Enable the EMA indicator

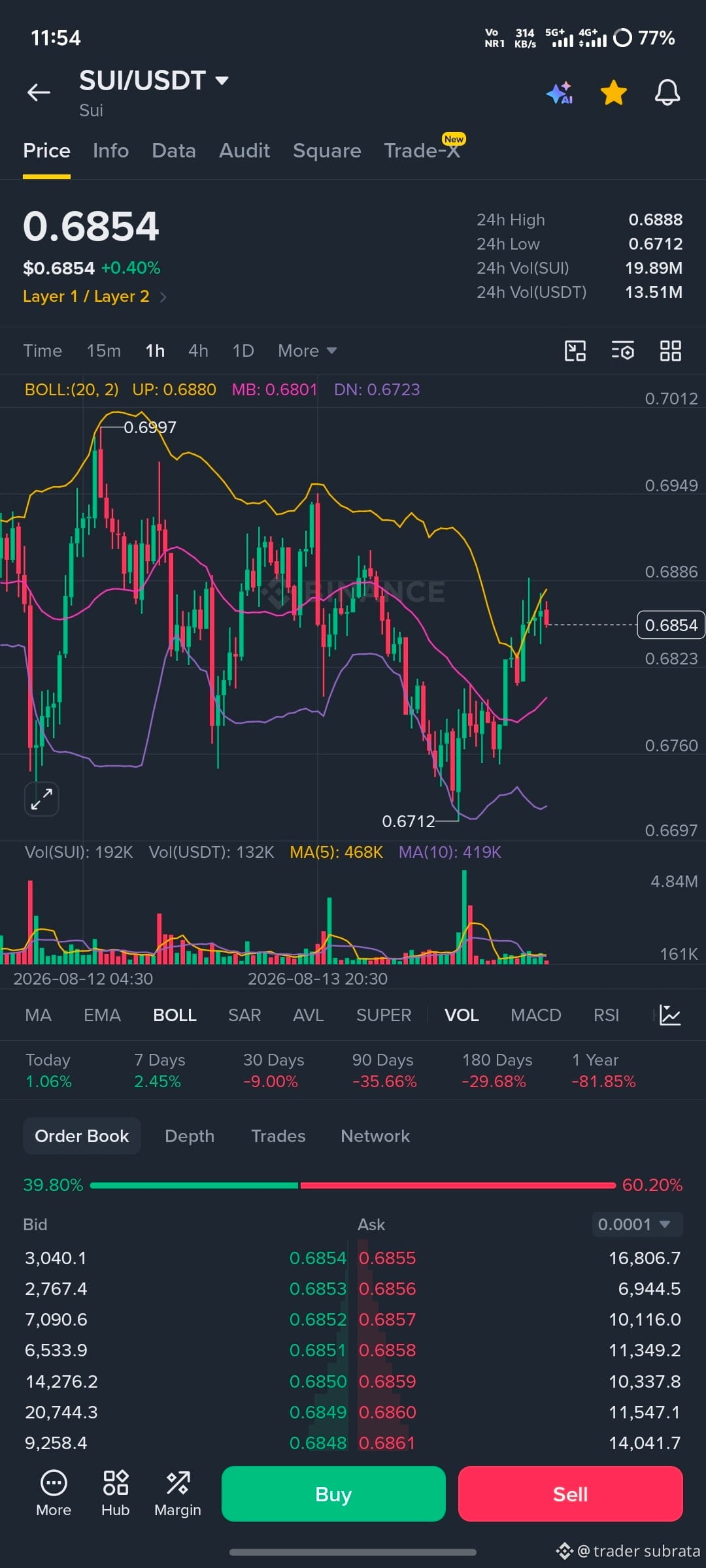[x=102, y=1015]
